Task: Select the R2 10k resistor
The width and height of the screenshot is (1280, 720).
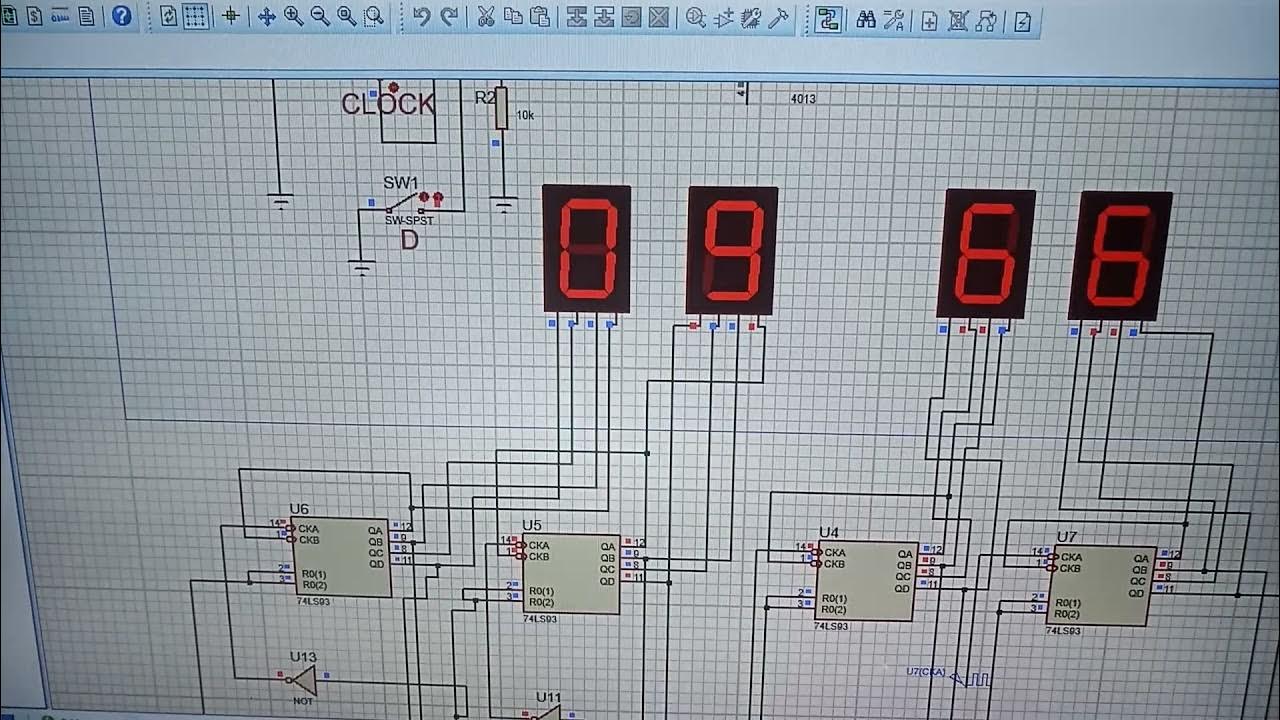Action: pyautogui.click(x=501, y=108)
